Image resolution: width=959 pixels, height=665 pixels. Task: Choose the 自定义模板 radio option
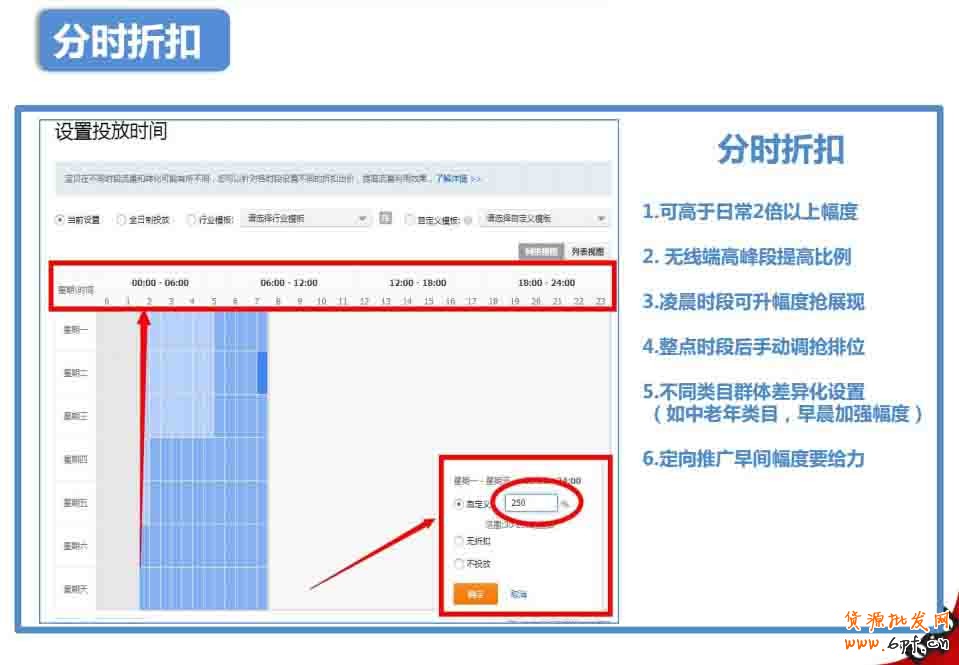[x=409, y=220]
